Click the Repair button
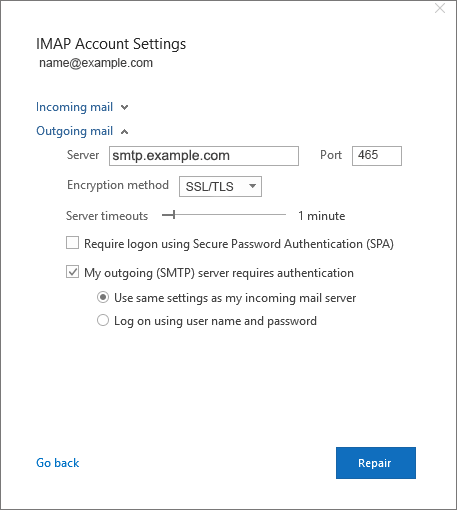The width and height of the screenshot is (457, 510). [x=376, y=463]
